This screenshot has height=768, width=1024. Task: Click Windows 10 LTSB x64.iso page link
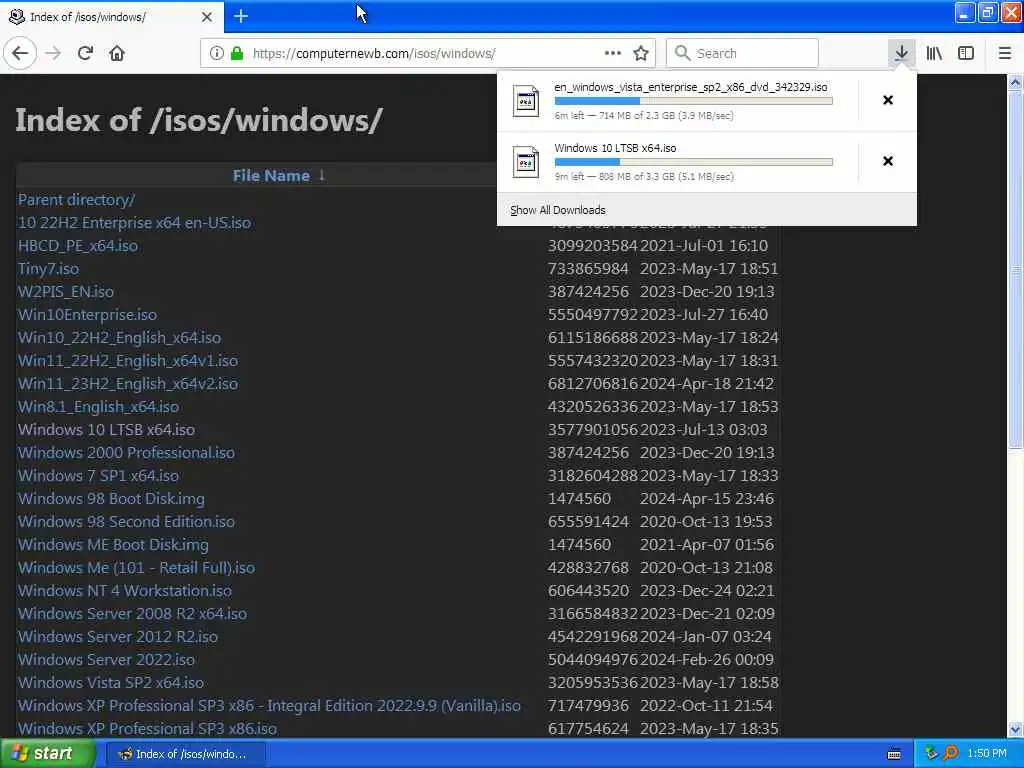[x=106, y=430]
